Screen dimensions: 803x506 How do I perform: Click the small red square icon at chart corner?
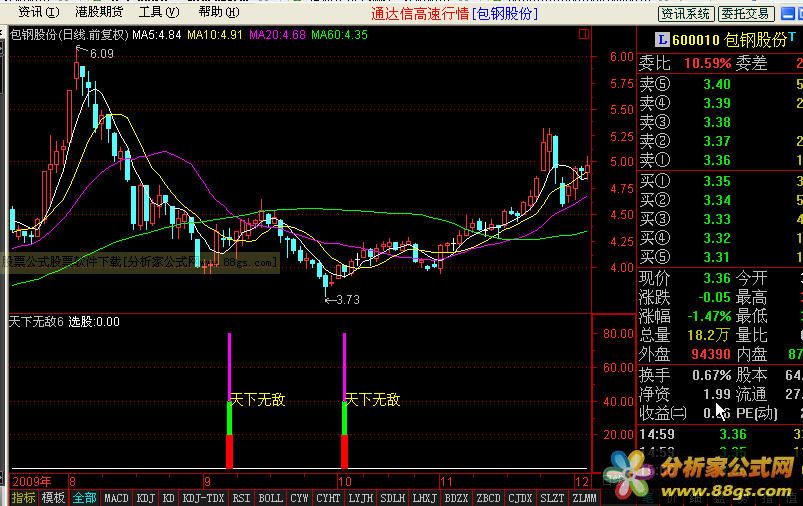tap(583, 34)
